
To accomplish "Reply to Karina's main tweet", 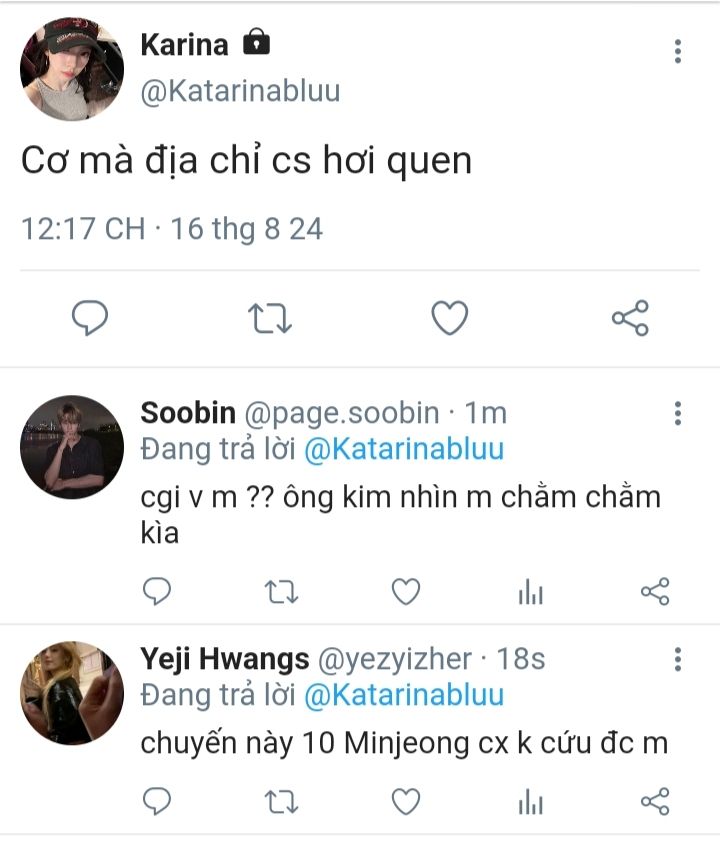I will coord(90,318).
